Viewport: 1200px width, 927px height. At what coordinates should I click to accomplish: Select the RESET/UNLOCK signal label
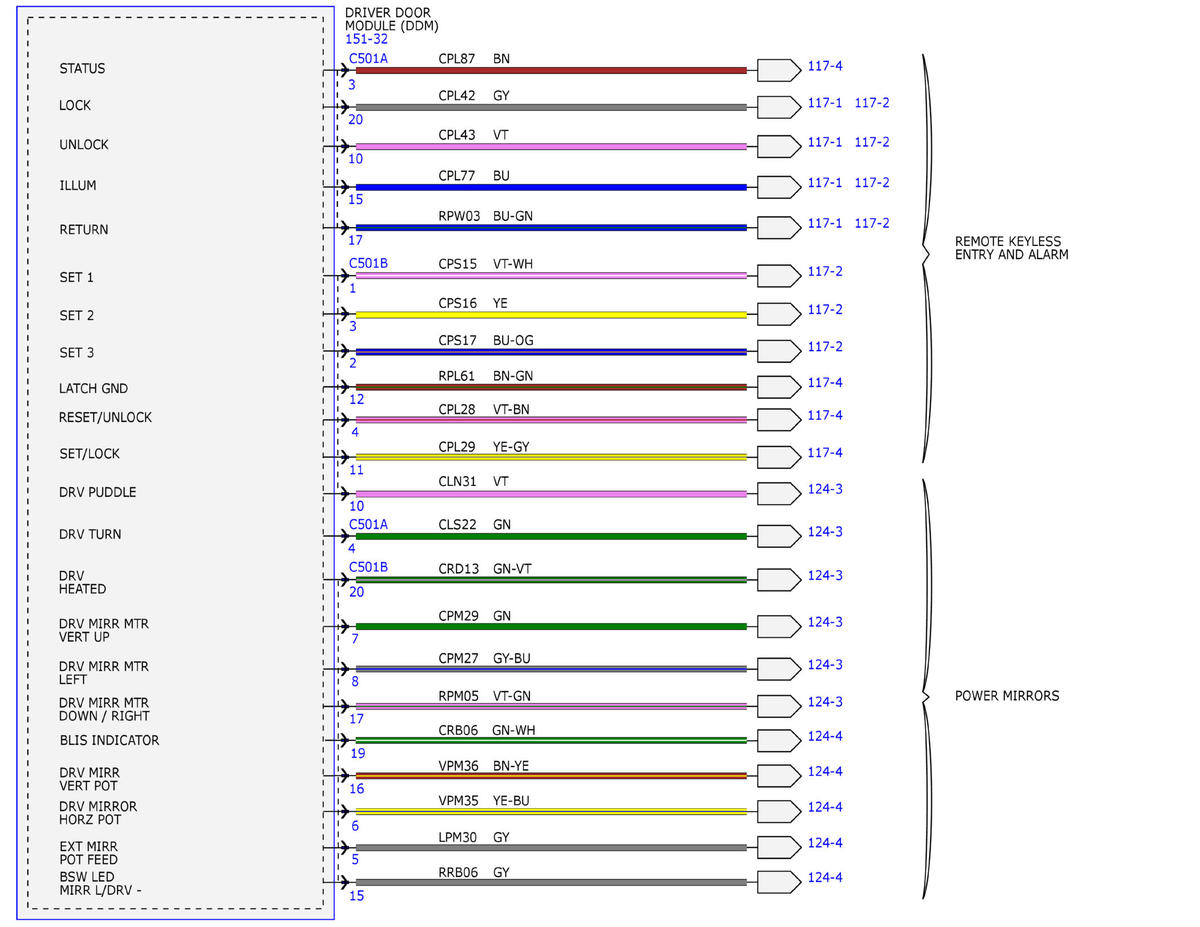[x=106, y=417]
